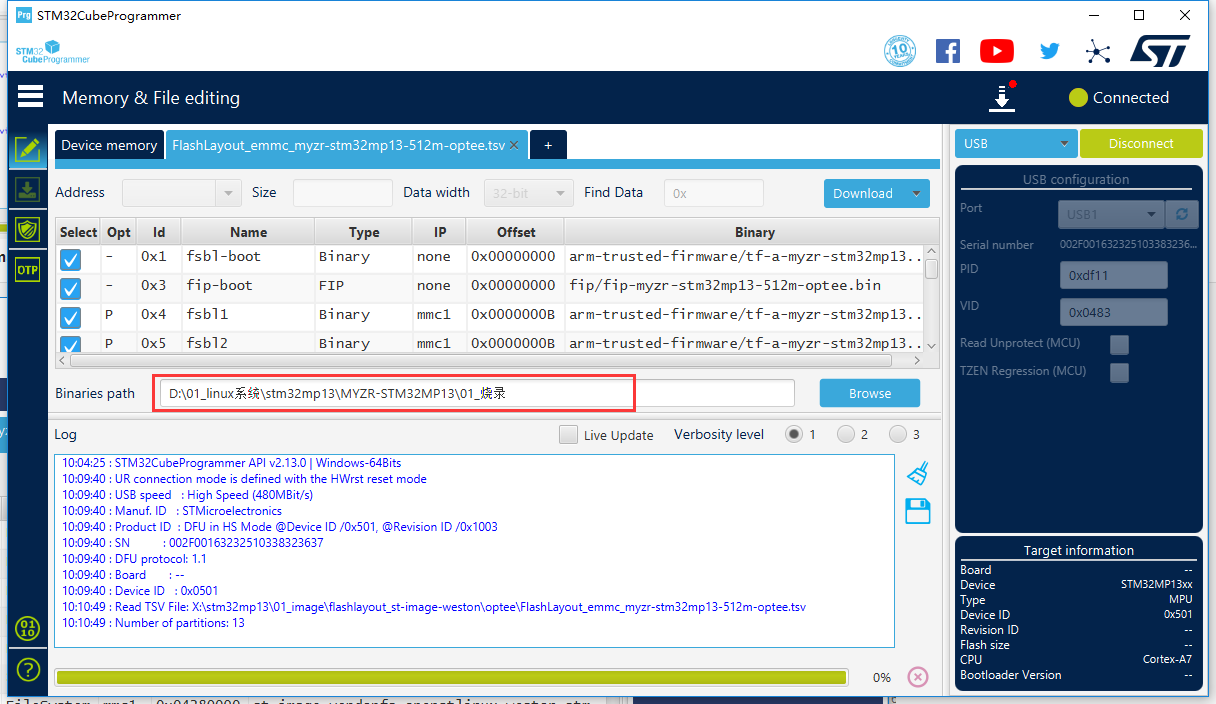
Task: Click the Binary column header
Action: click(754, 232)
